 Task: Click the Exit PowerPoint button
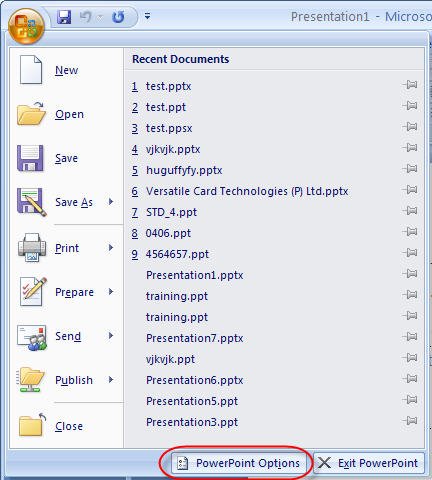pyautogui.click(x=369, y=463)
